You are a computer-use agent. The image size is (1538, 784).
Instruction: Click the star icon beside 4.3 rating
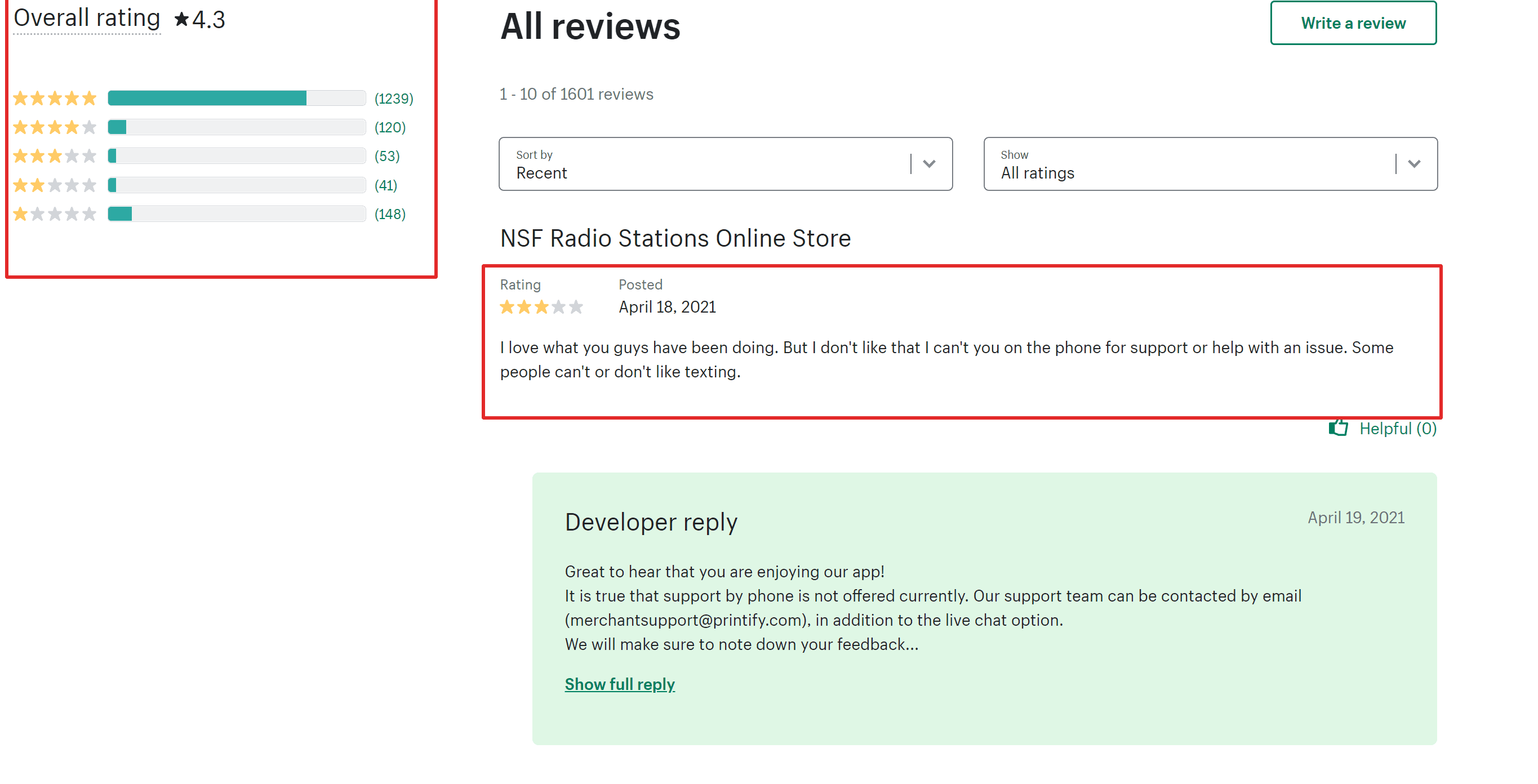click(x=181, y=20)
